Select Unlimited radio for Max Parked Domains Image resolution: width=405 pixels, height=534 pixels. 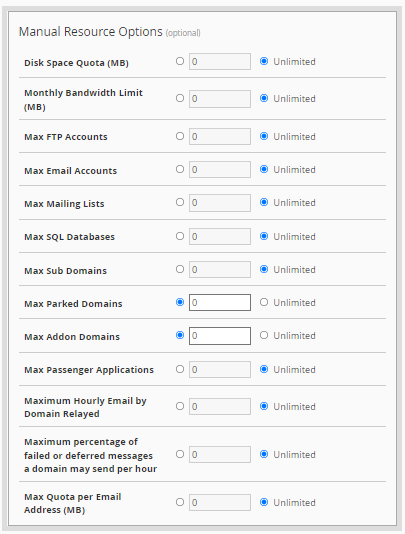pyautogui.click(x=264, y=302)
